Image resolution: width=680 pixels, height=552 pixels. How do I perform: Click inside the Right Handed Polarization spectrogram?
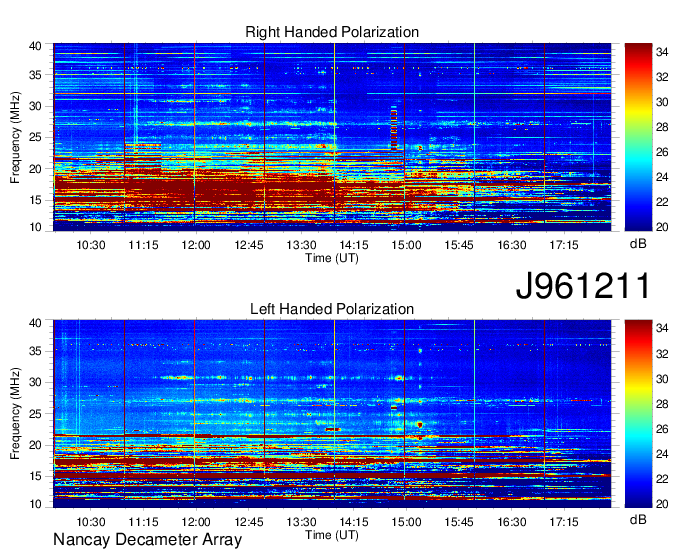pos(332,137)
